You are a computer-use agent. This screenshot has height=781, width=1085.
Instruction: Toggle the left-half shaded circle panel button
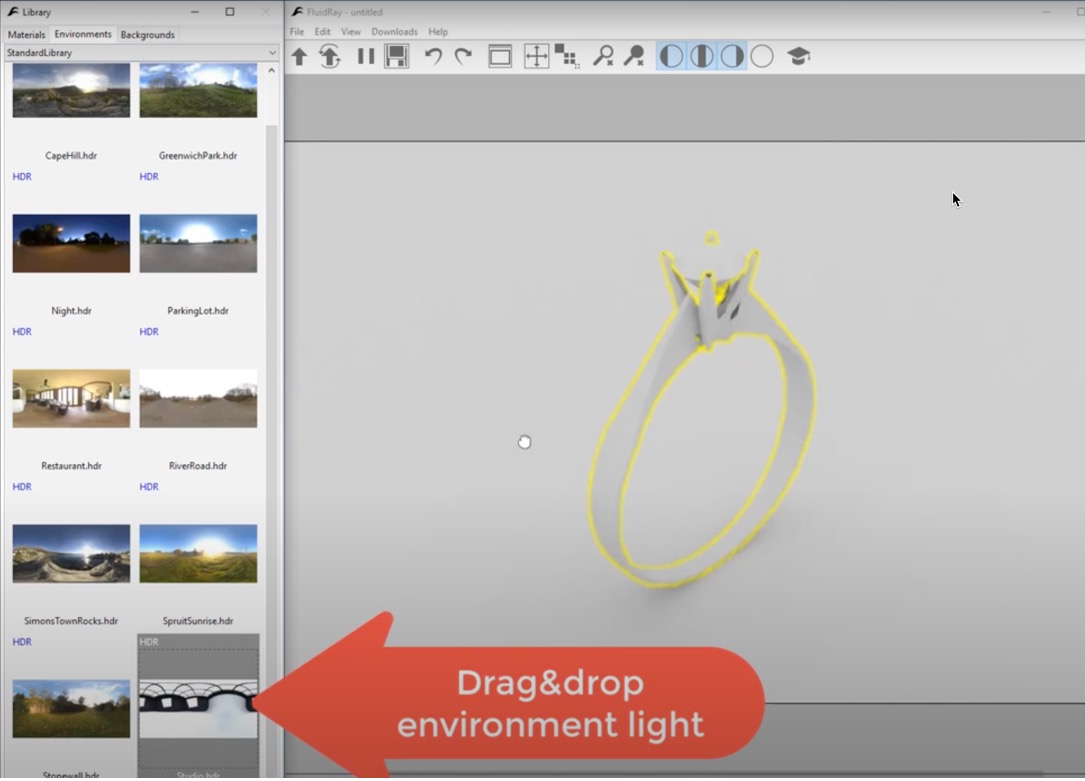point(671,57)
